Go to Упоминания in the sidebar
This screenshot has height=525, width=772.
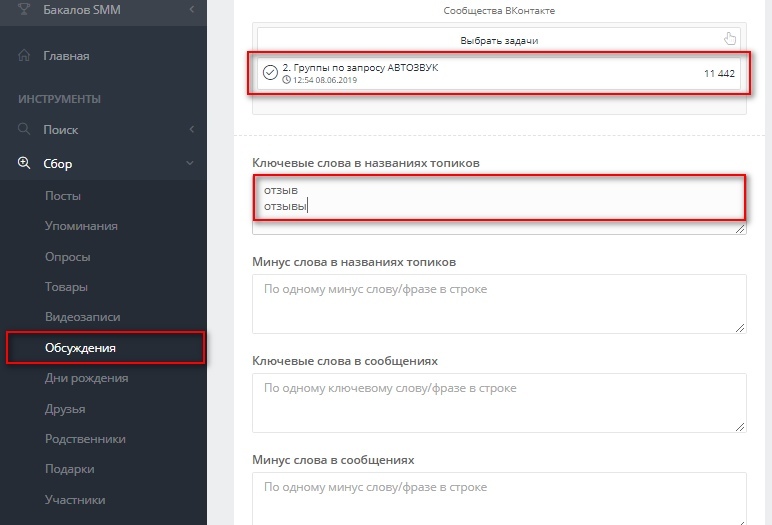point(81,226)
